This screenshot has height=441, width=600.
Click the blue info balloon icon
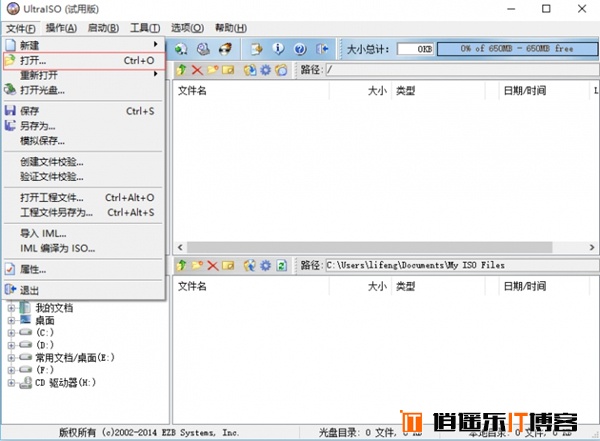pos(278,49)
